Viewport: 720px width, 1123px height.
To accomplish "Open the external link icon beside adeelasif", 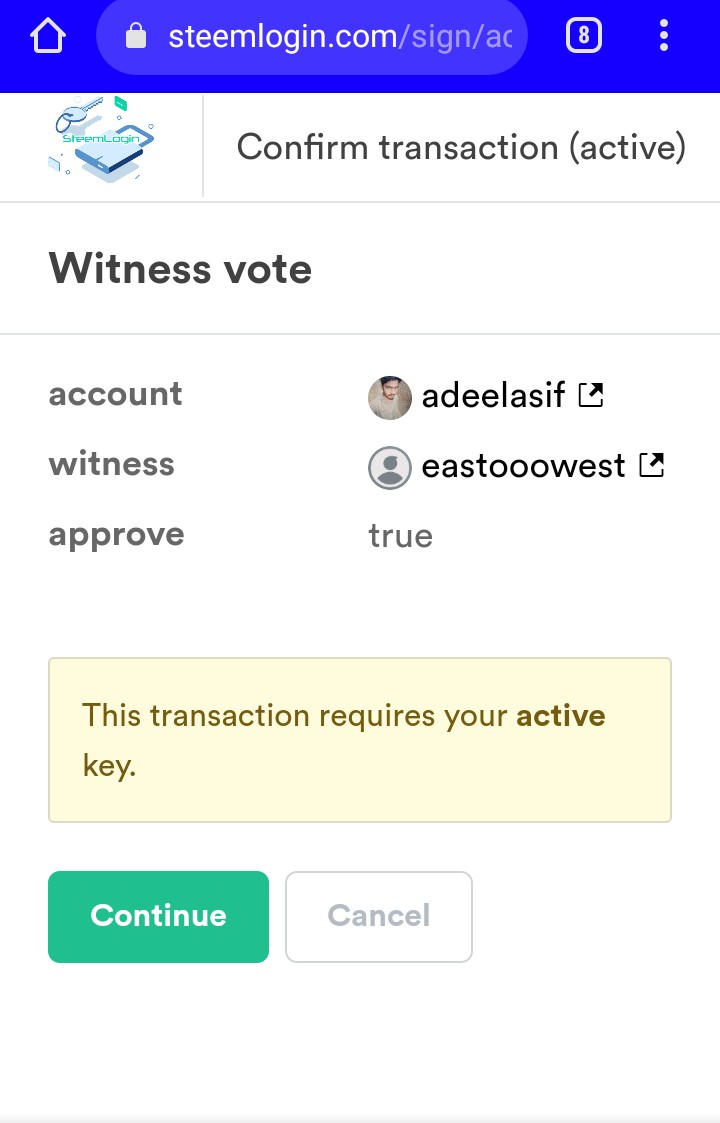I will coord(592,395).
